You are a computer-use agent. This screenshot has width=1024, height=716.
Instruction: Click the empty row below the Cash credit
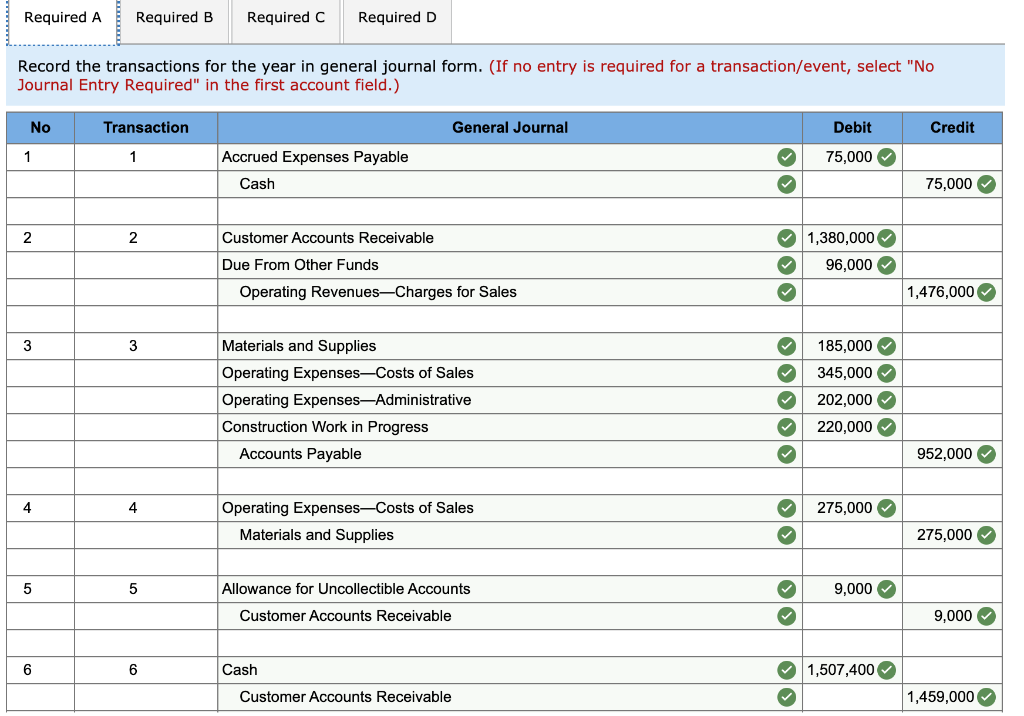tap(450, 211)
